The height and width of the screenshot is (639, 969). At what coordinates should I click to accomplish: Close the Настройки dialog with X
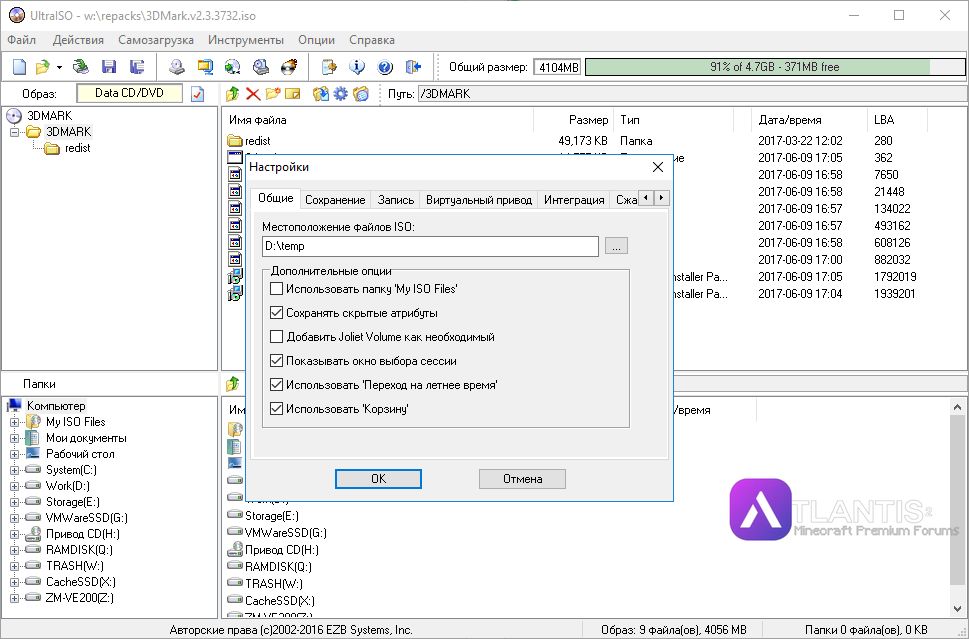pos(658,167)
